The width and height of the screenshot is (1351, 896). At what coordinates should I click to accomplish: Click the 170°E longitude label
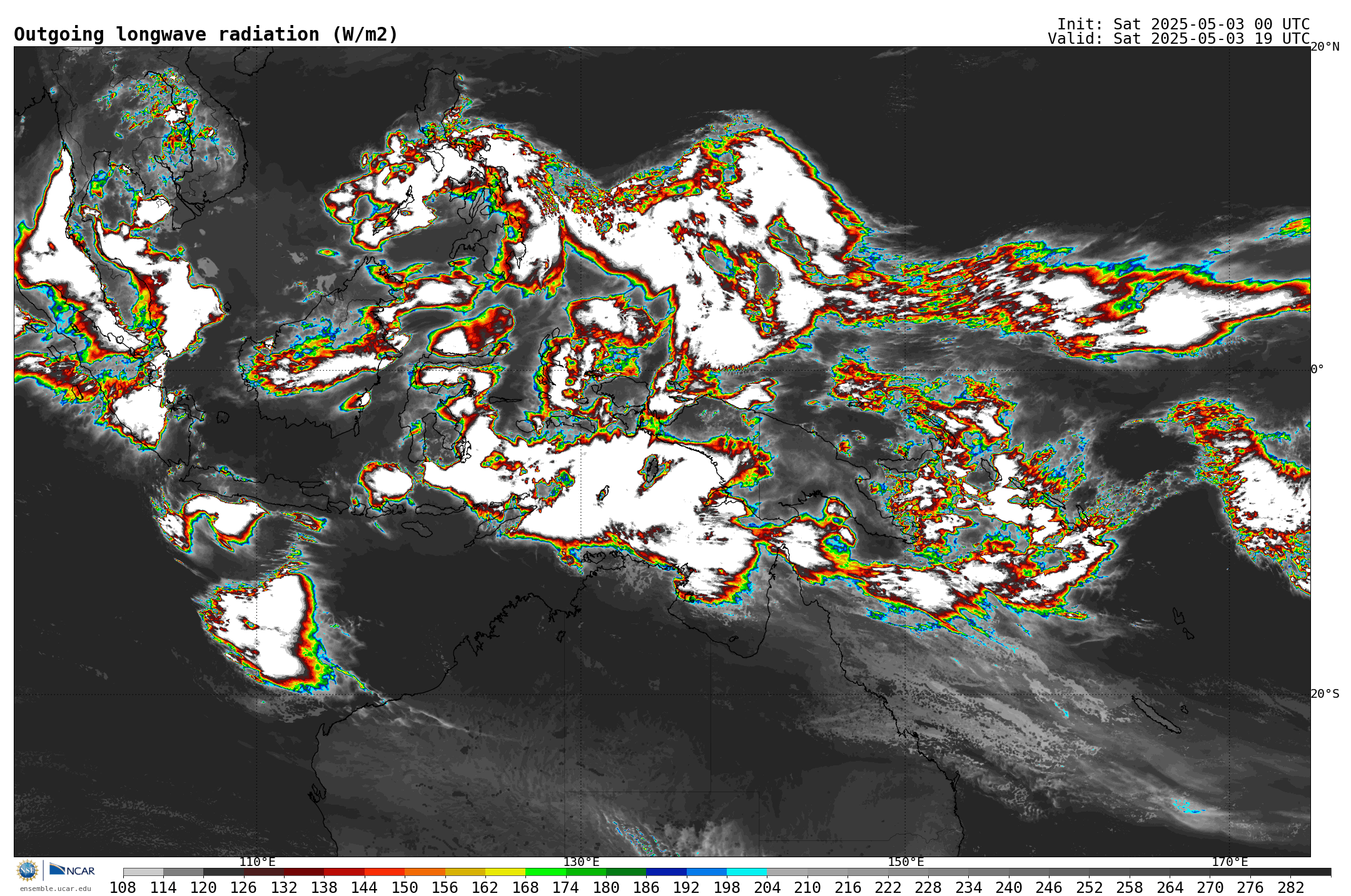coord(1230,862)
